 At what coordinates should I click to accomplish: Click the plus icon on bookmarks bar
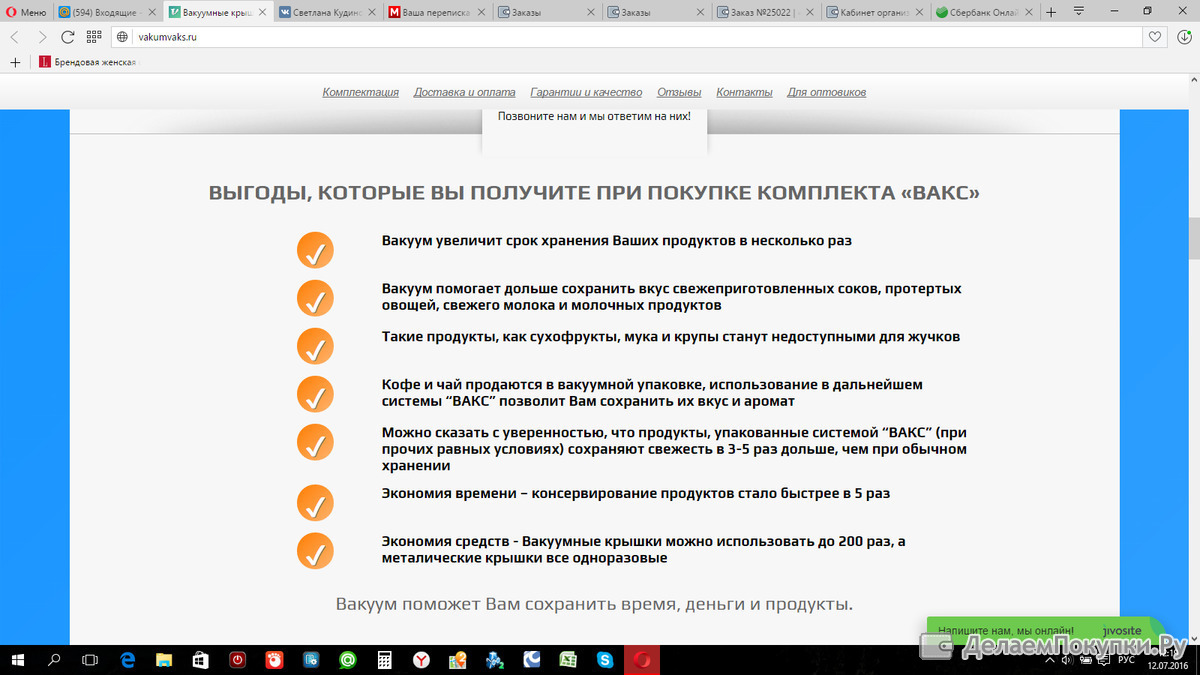[x=15, y=62]
